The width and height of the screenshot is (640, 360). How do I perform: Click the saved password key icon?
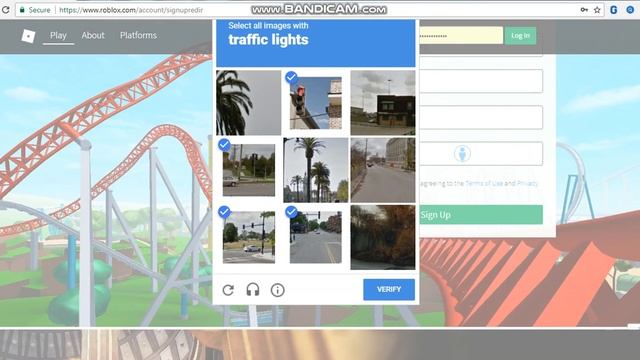click(x=584, y=10)
